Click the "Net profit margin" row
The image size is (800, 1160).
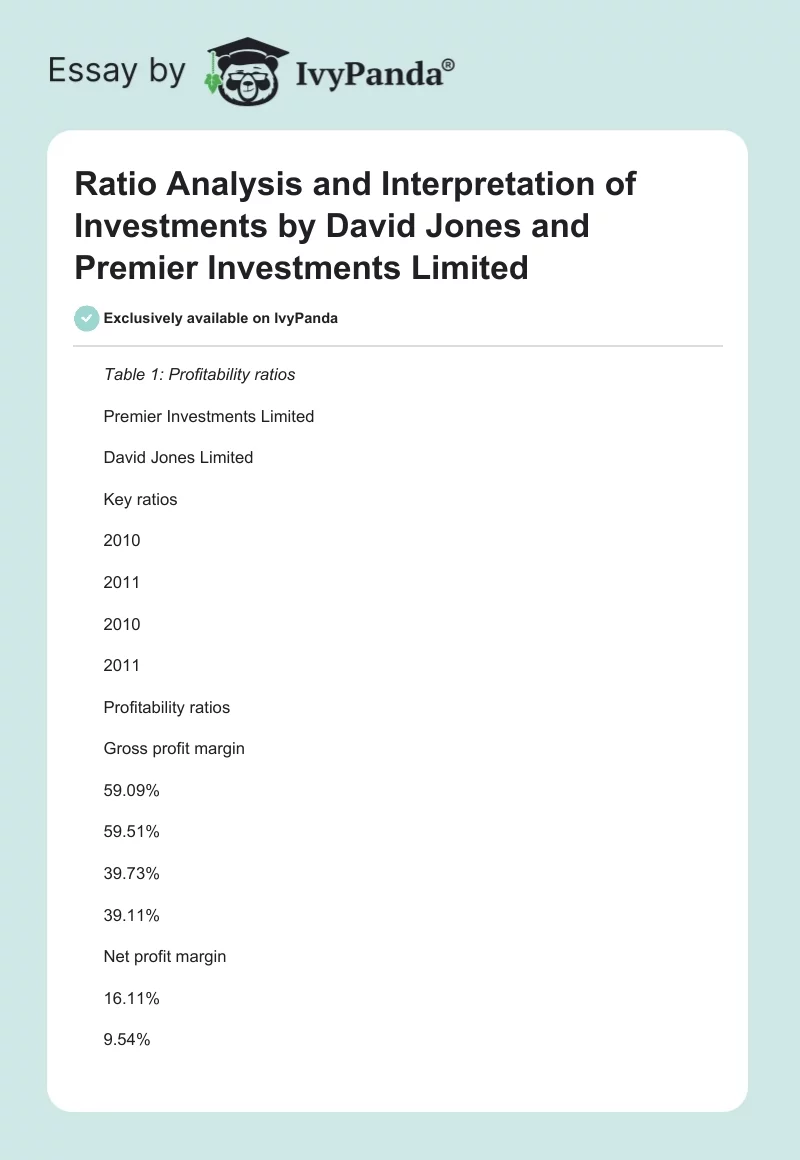tap(165, 956)
